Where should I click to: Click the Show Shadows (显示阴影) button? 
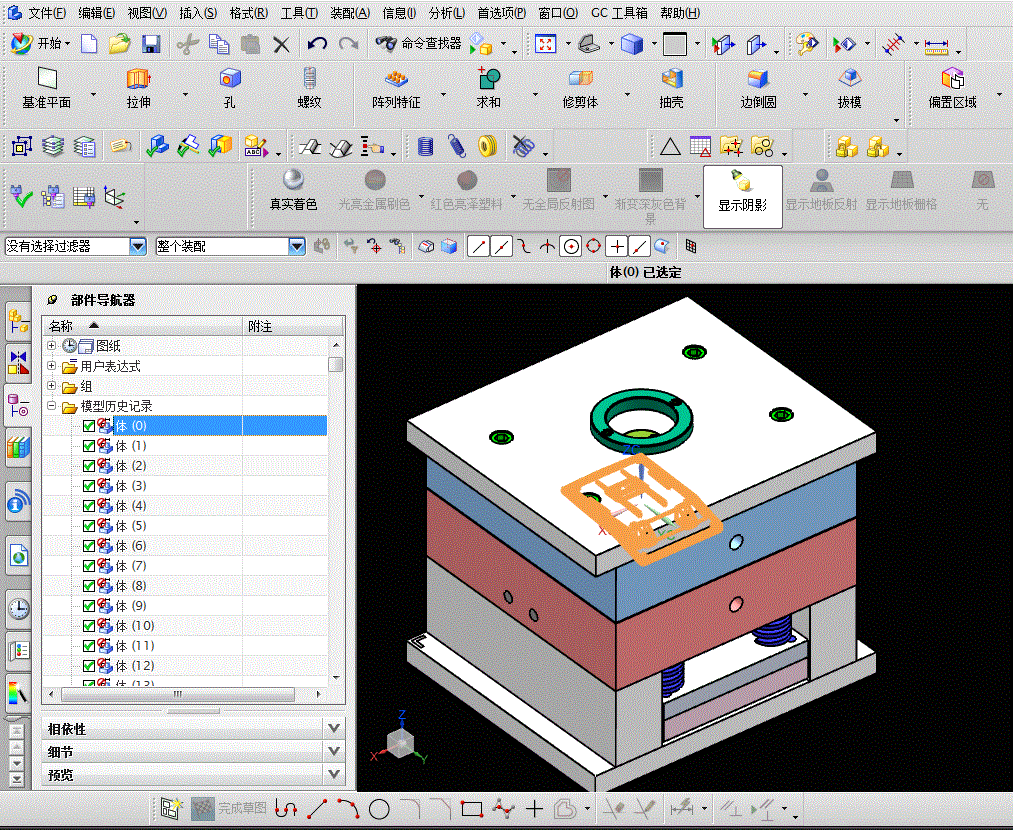(742, 190)
